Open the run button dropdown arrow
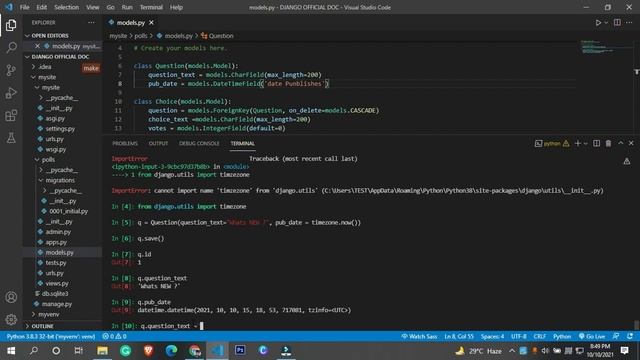Image resolution: width=640 pixels, height=360 pixels. pos(606,22)
